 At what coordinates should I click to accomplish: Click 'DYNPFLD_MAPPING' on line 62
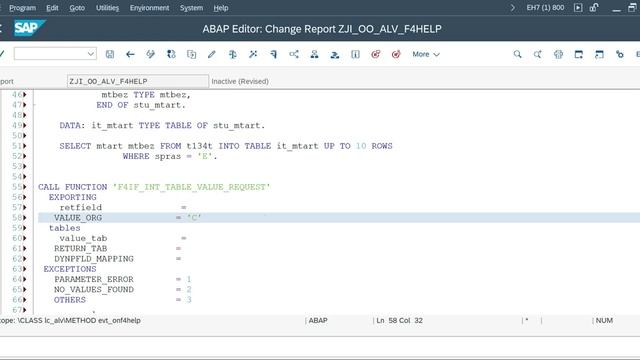coord(94,259)
